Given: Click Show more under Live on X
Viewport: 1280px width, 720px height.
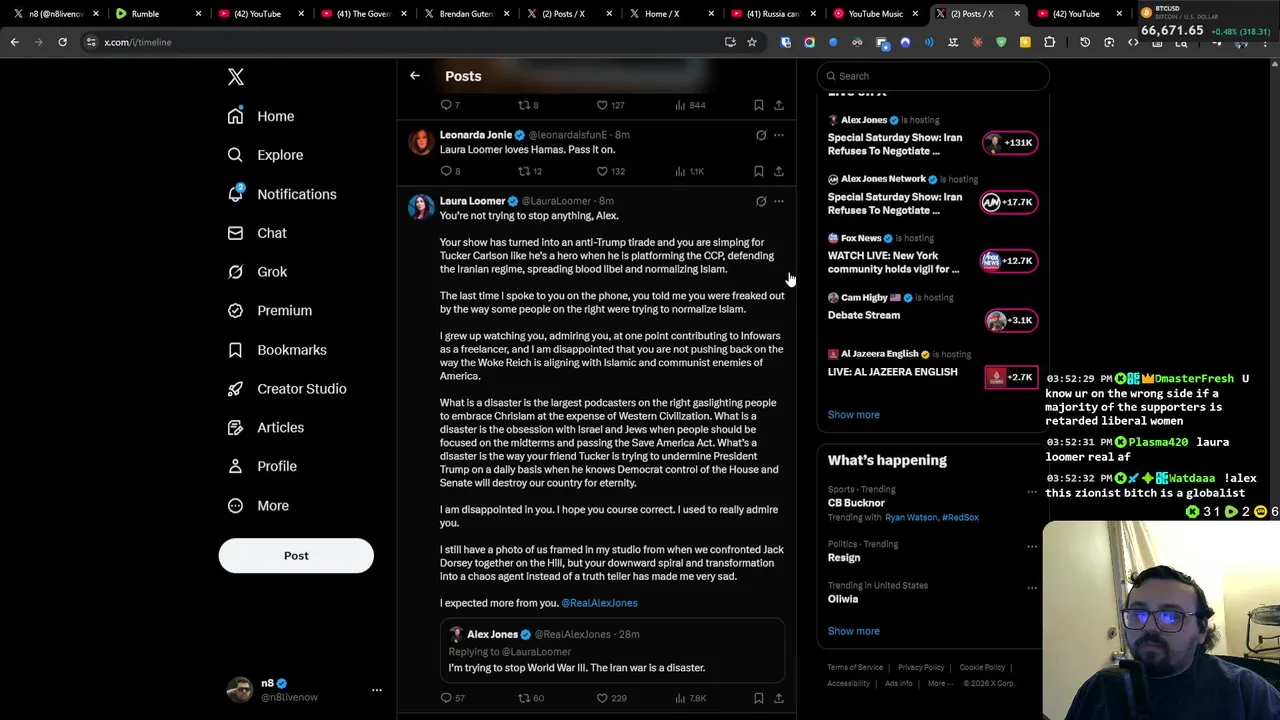Looking at the screenshot, I should tap(853, 415).
